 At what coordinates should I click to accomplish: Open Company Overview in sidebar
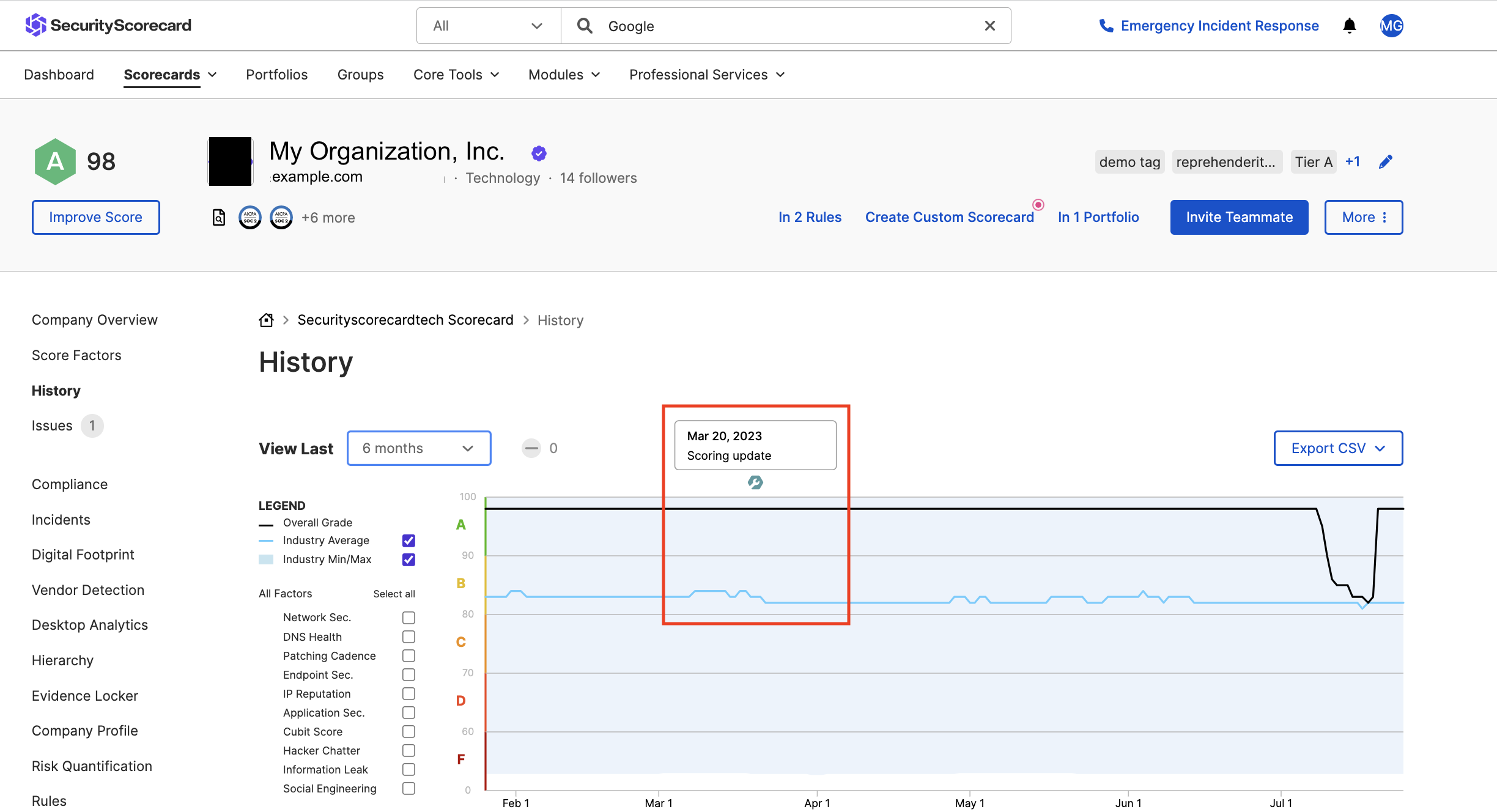click(95, 320)
